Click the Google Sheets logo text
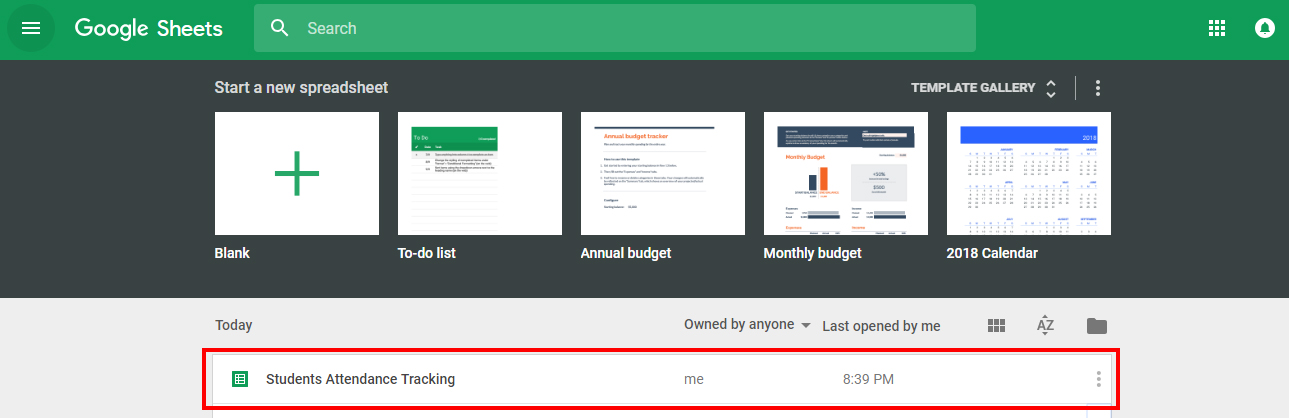1289x418 pixels. [x=149, y=28]
